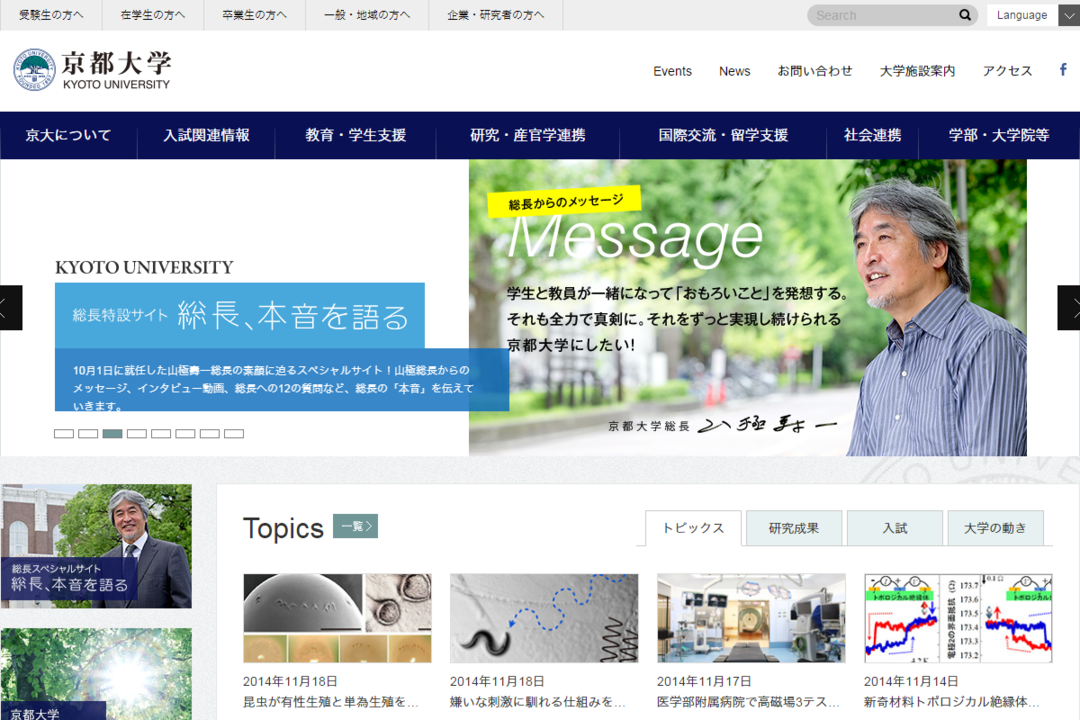1080x720 pixels.
Task: Open insect reproduction topic thumbnail
Action: [x=338, y=618]
